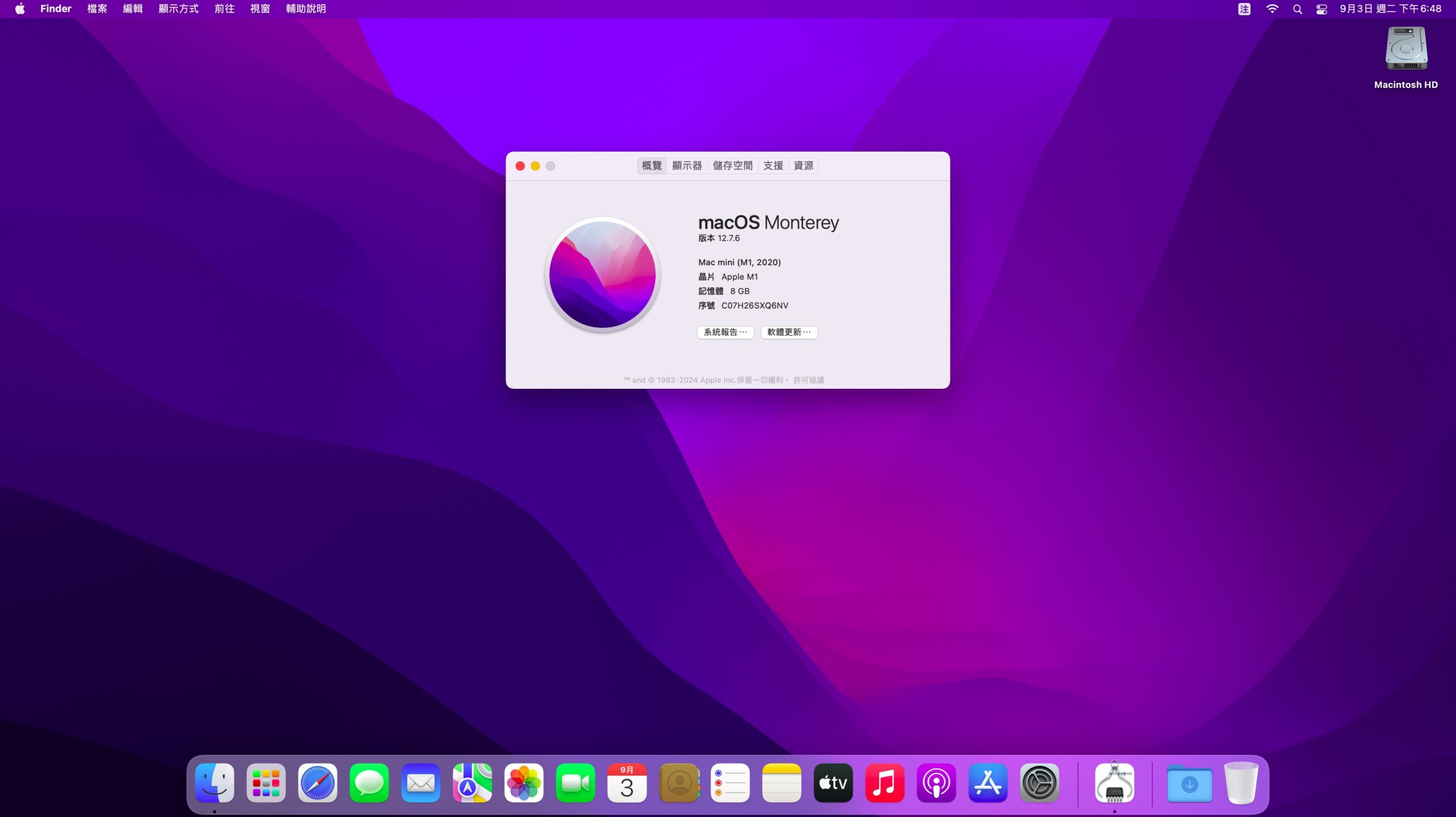This screenshot has width=1456, height=817.
Task: Open Mail app in the Dock
Action: pos(421,783)
